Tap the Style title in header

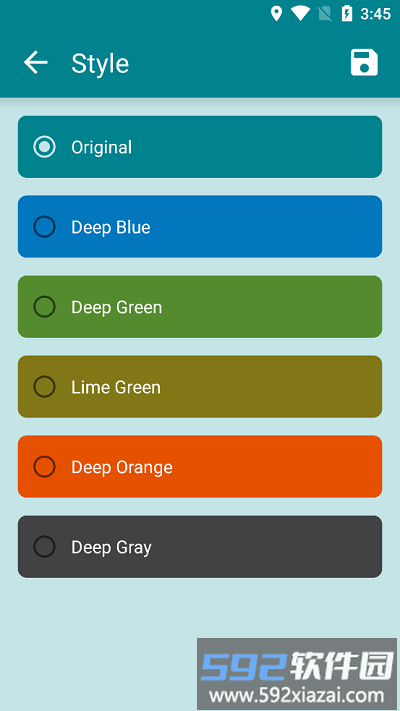100,63
